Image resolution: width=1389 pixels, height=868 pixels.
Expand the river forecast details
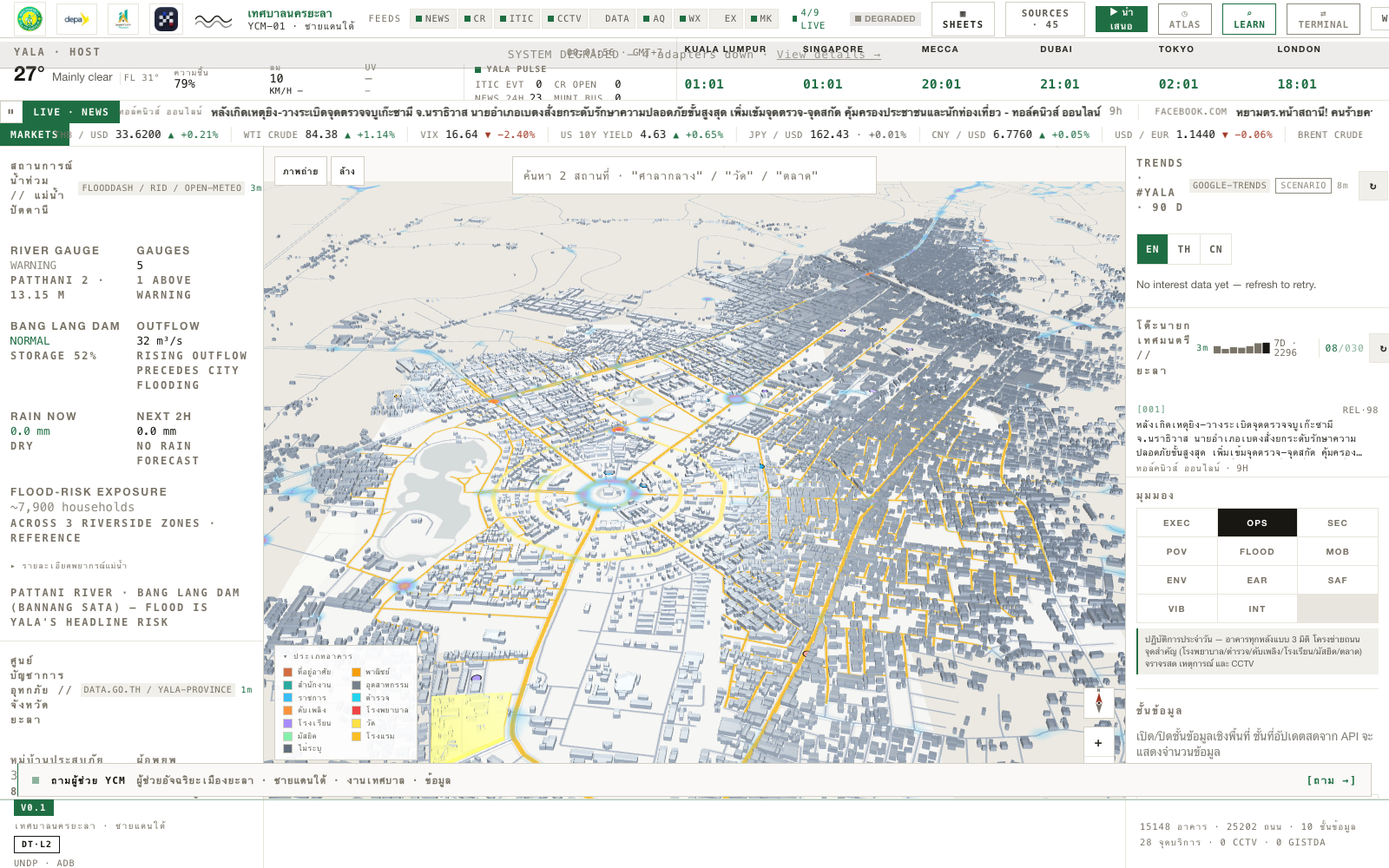point(69,566)
